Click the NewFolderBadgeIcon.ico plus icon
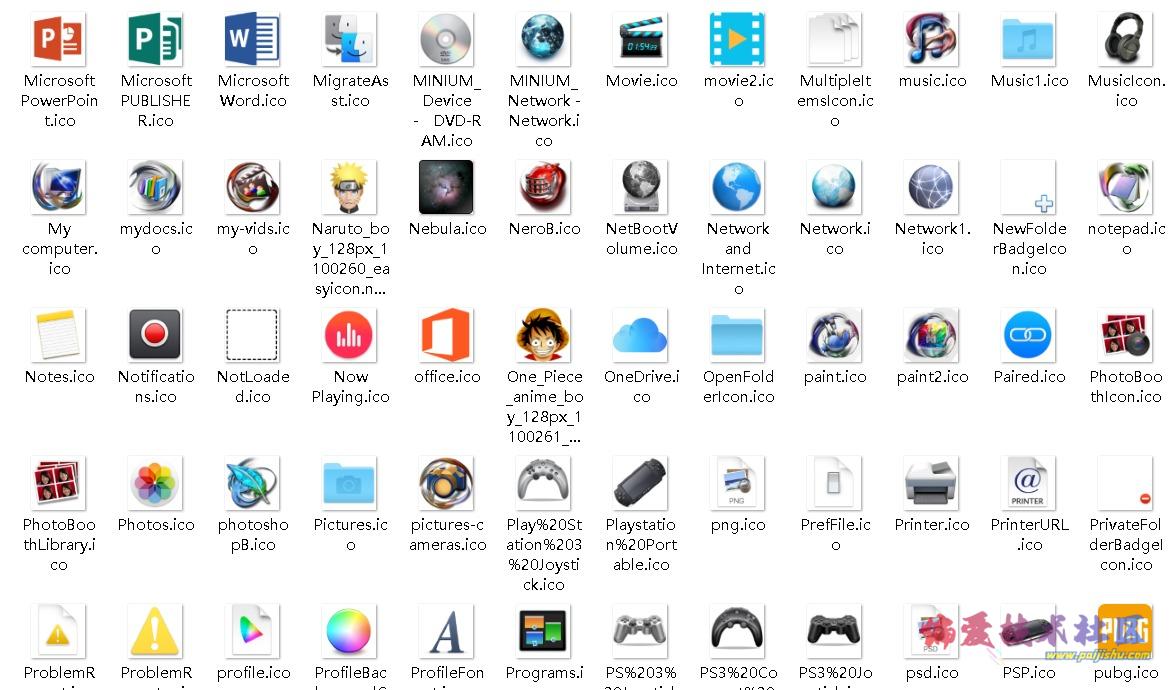Screen dimensions: 1171x690 [x=1029, y=187]
